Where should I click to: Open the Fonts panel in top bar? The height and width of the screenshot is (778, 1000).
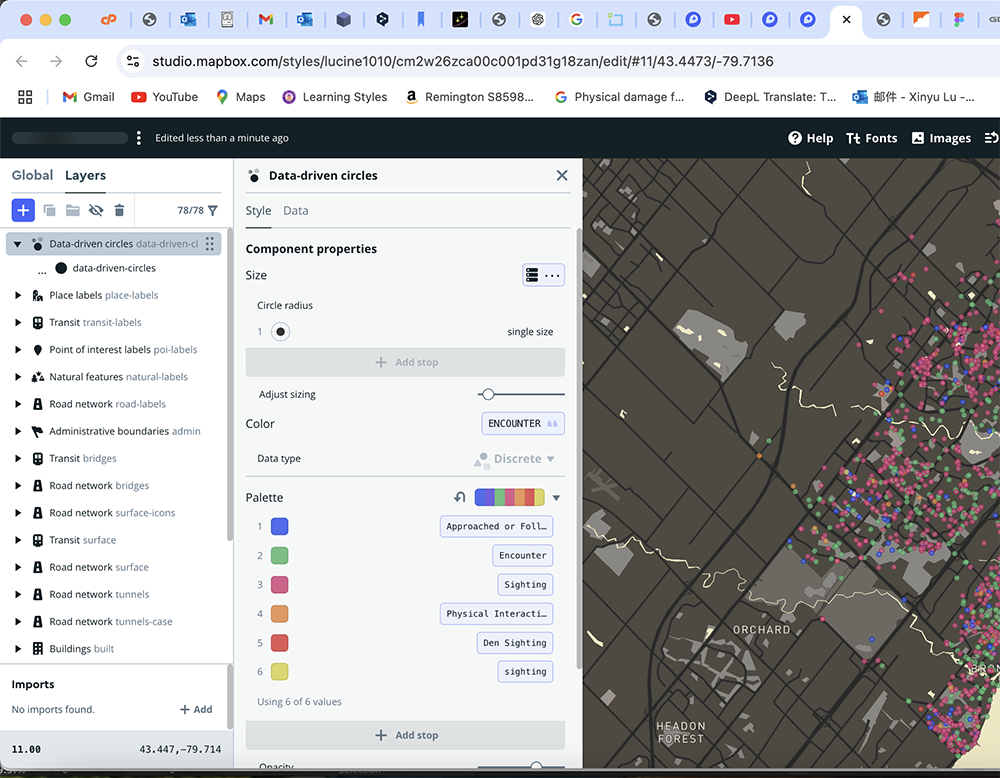coord(871,138)
